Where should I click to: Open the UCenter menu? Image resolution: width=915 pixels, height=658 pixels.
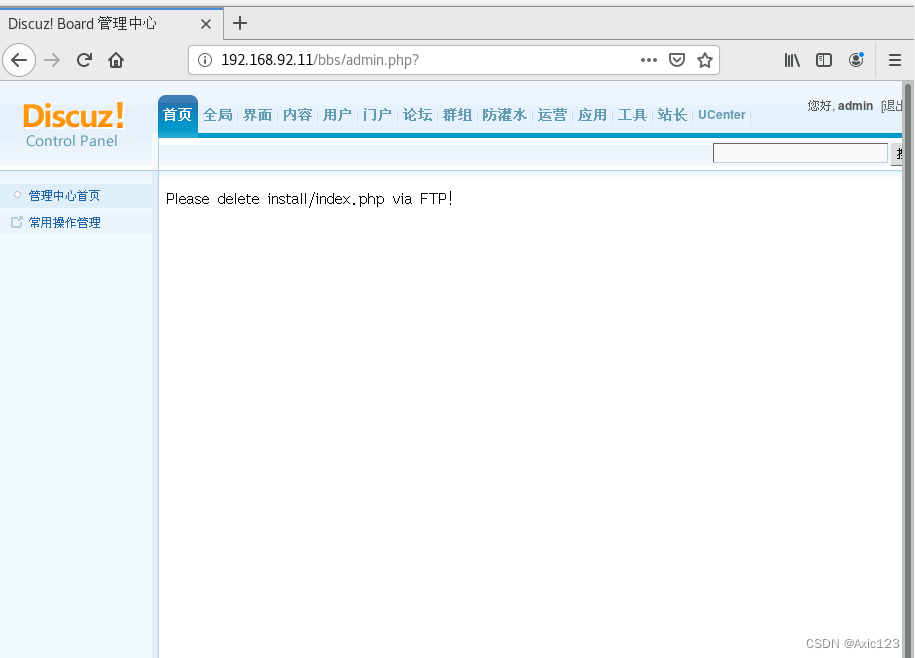tap(722, 115)
